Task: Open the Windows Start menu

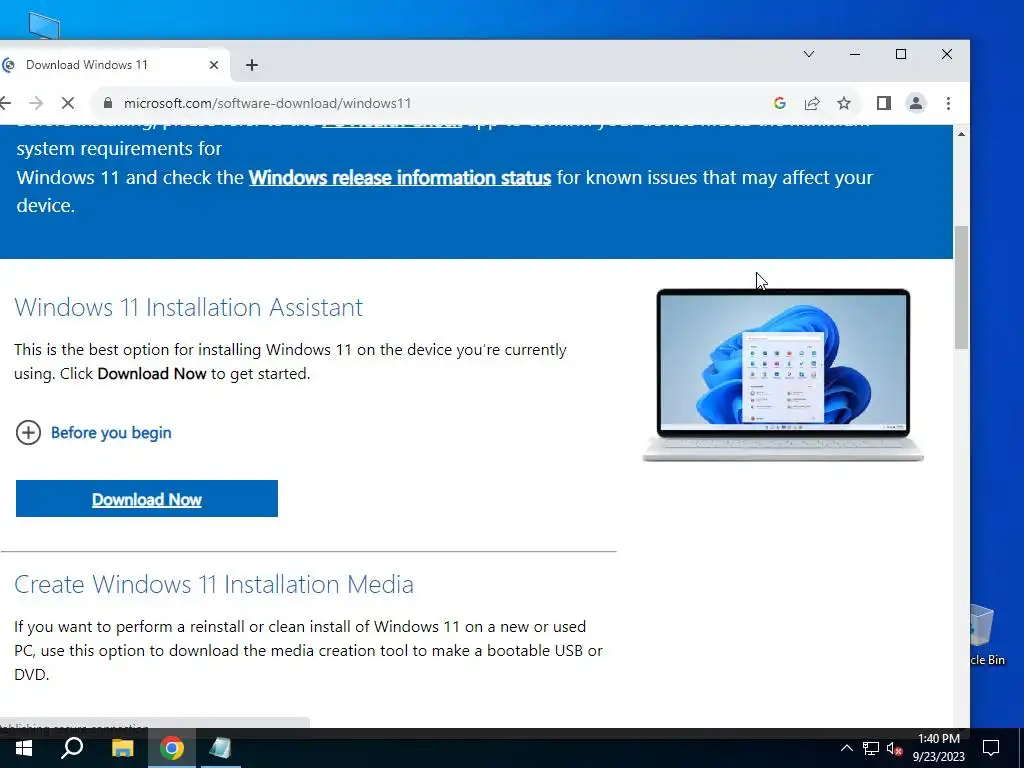Action: 24,748
